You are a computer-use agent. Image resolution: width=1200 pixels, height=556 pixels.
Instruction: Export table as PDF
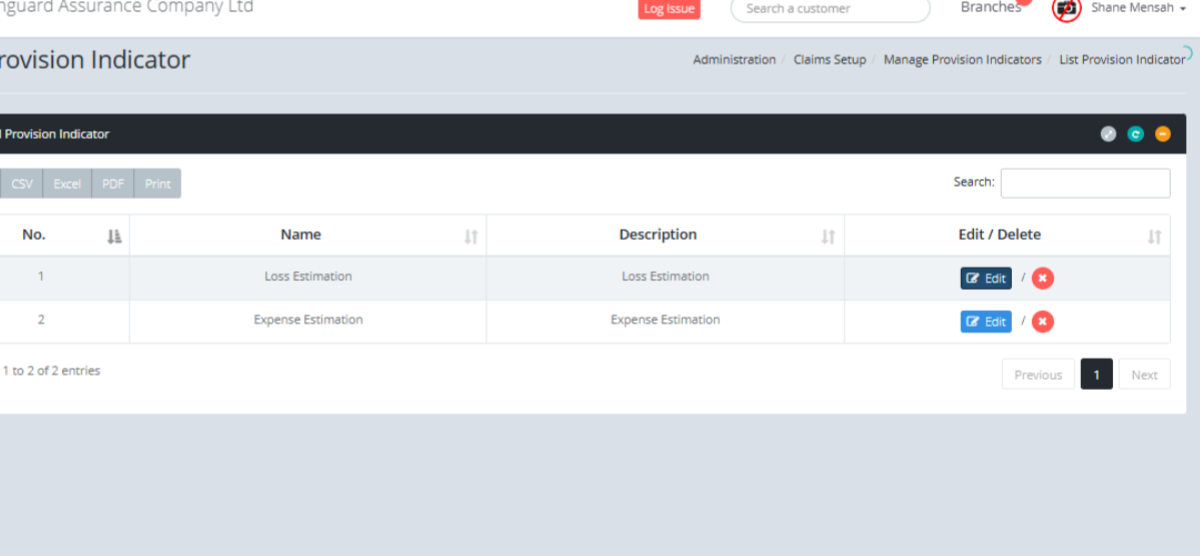pos(113,184)
